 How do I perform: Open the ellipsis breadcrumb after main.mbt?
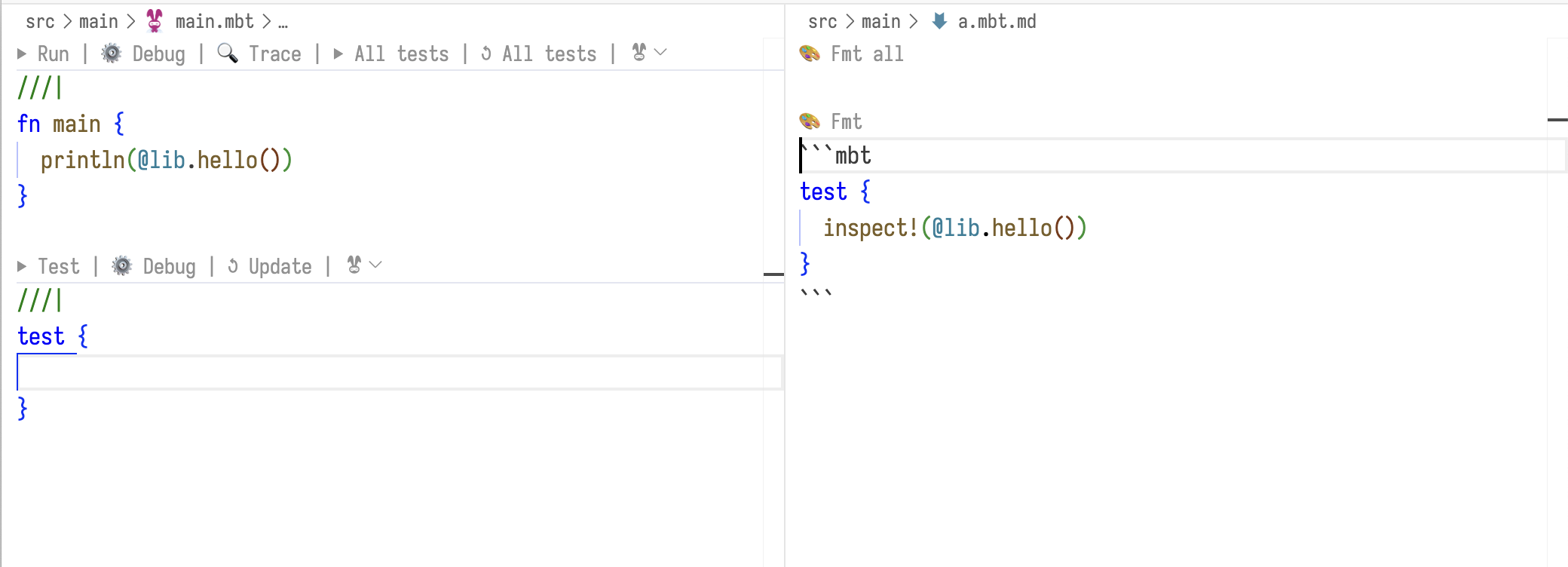click(x=283, y=22)
